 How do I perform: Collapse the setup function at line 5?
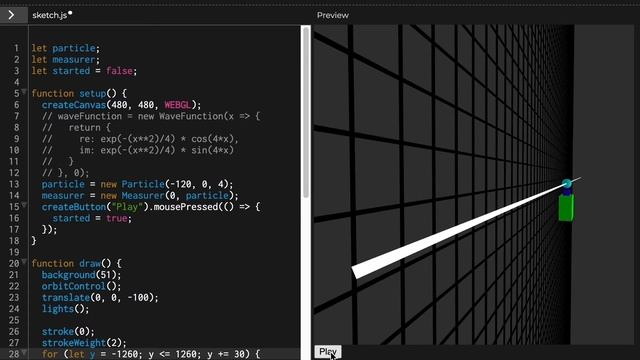click(24, 92)
